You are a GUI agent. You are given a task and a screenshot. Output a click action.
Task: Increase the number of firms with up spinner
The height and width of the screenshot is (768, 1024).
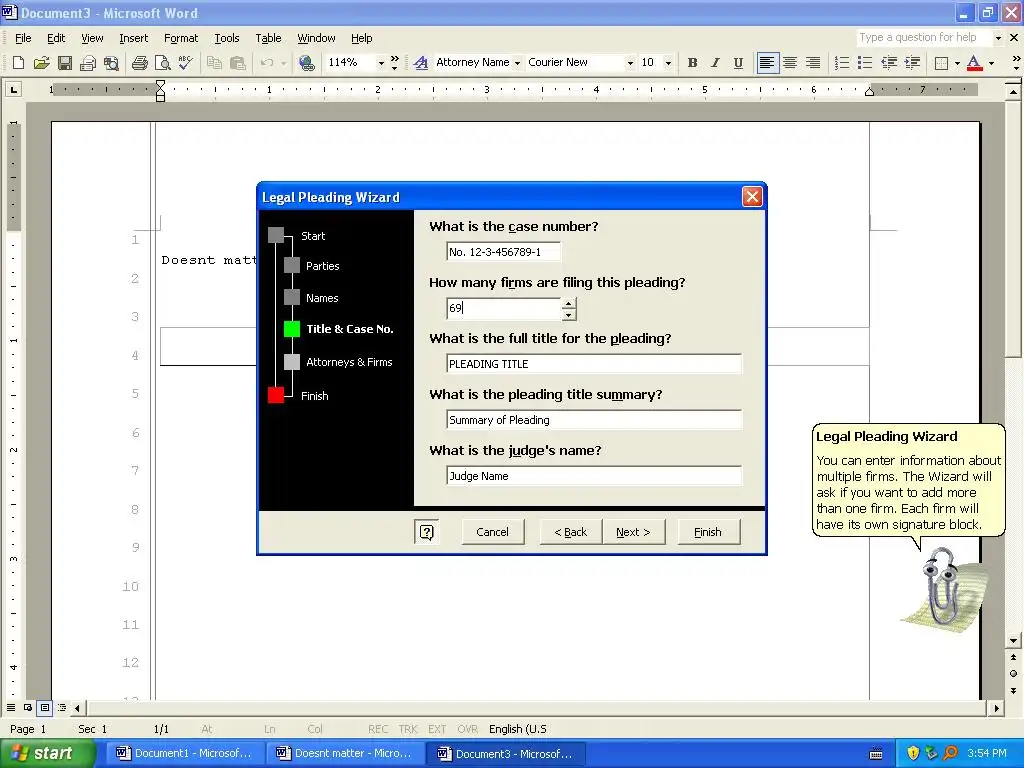569,303
